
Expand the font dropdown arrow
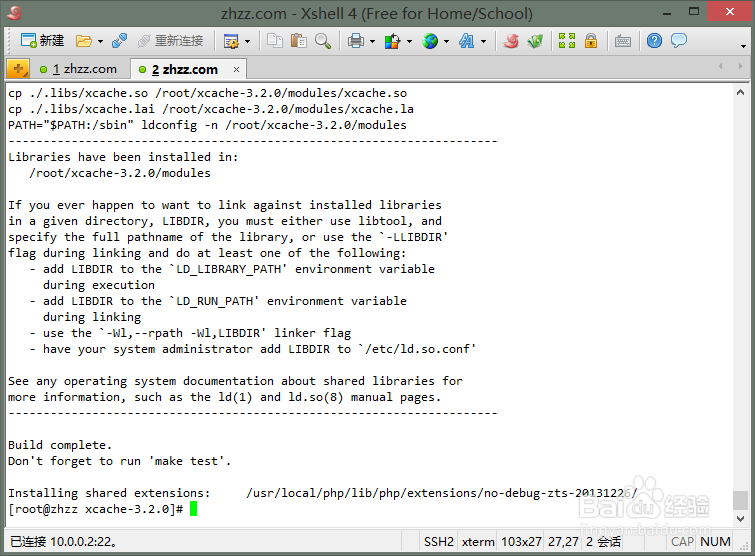(483, 41)
